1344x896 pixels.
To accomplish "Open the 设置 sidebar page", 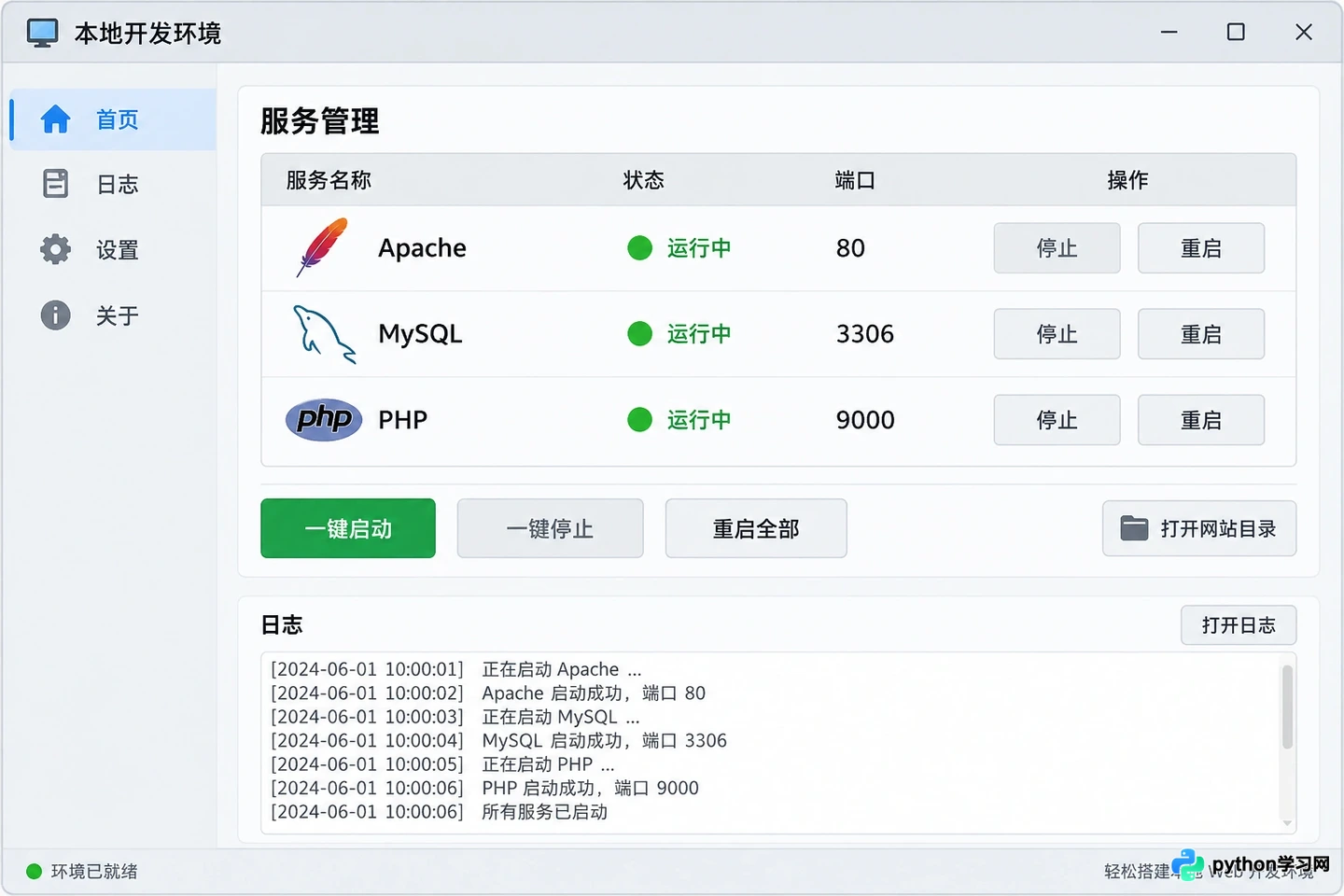I will point(114,249).
